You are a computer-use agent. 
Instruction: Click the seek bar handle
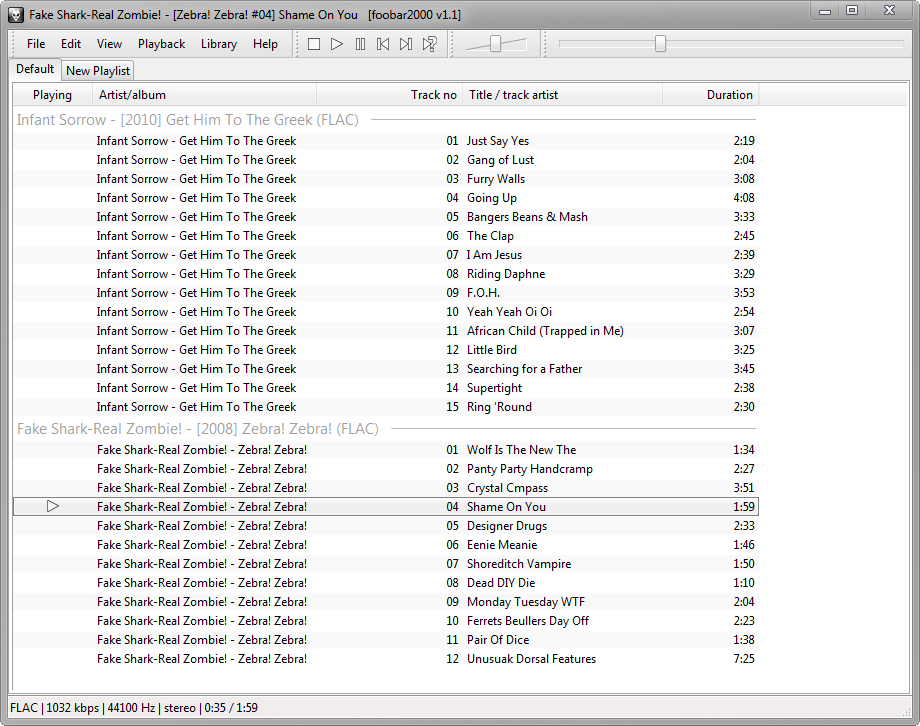click(660, 44)
